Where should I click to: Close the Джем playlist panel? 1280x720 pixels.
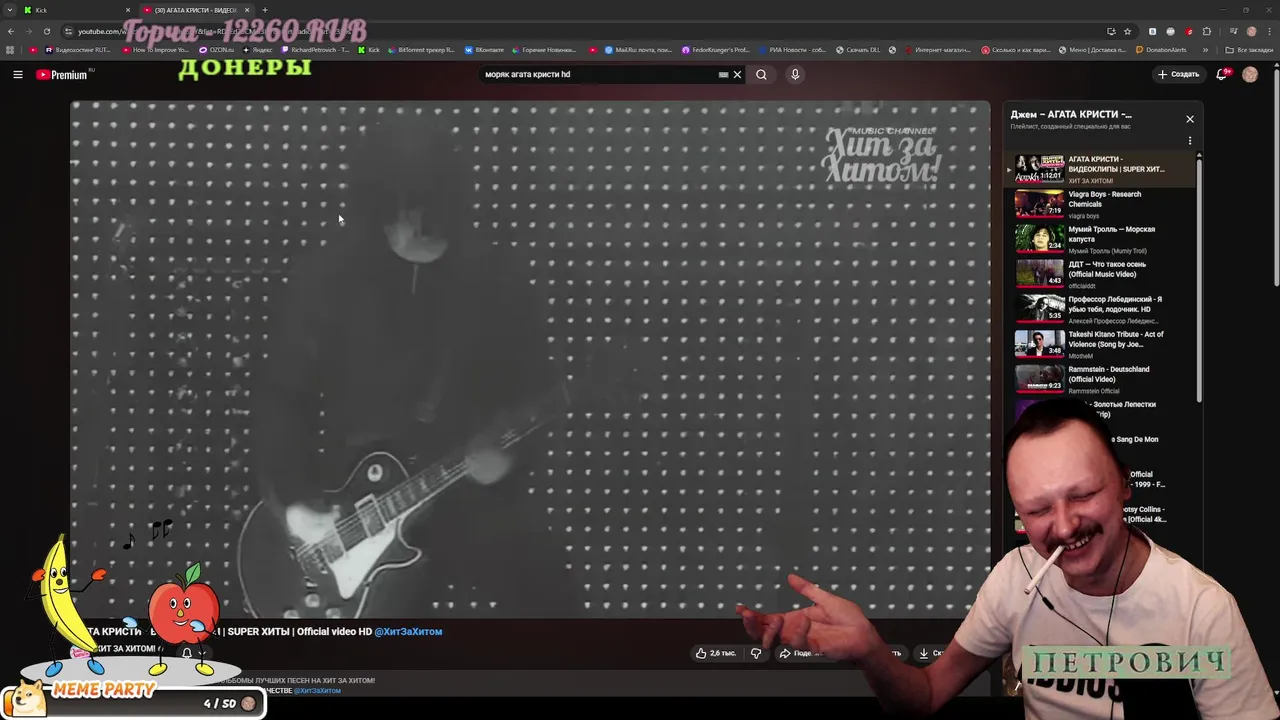pyautogui.click(x=1190, y=119)
